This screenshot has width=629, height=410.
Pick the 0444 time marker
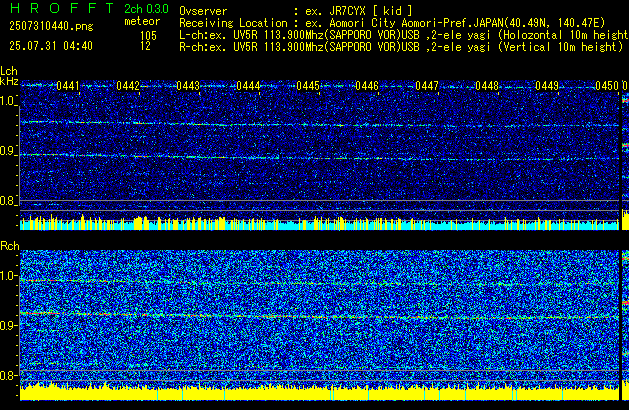point(248,86)
